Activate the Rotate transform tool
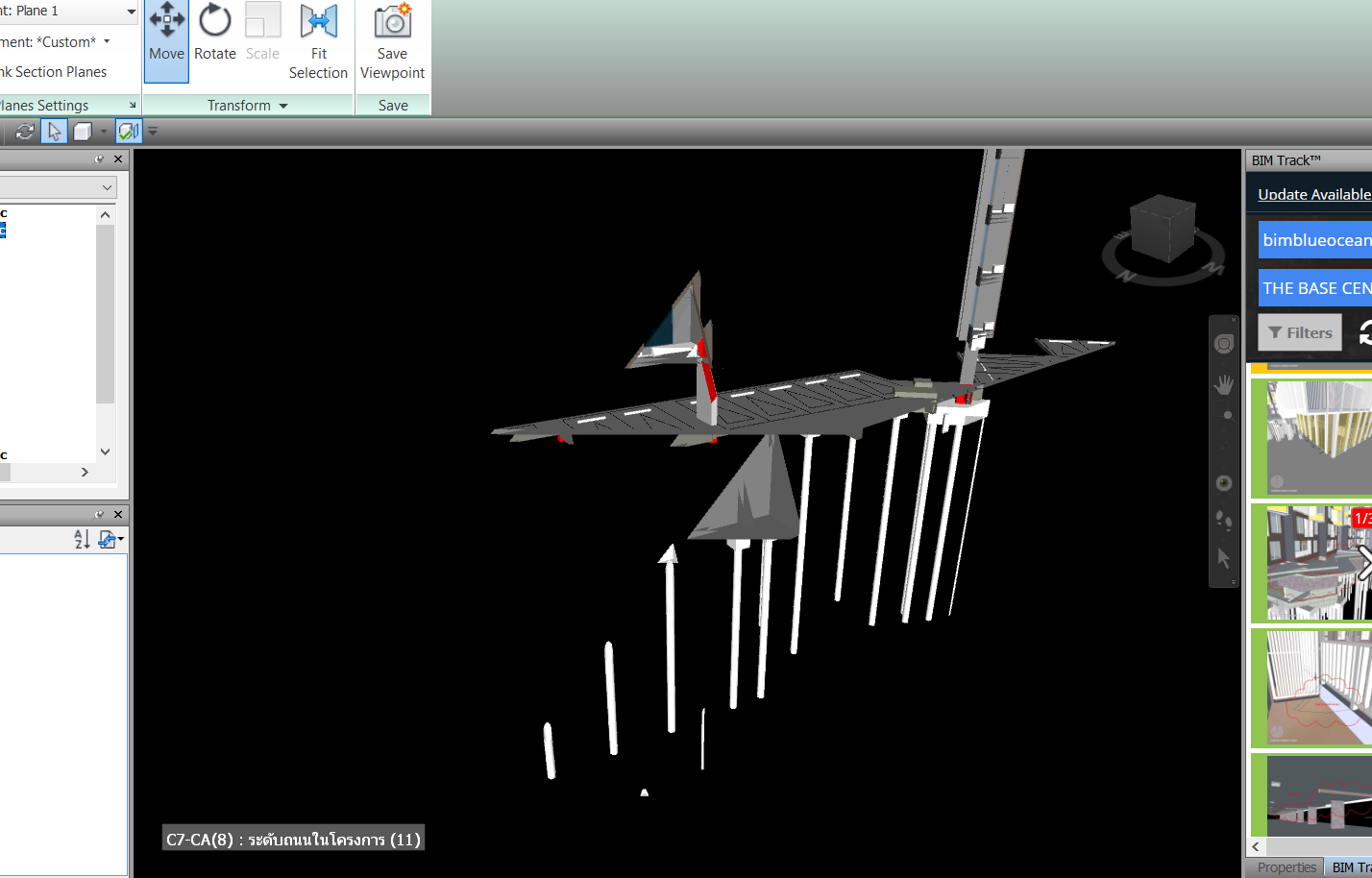 tap(214, 38)
